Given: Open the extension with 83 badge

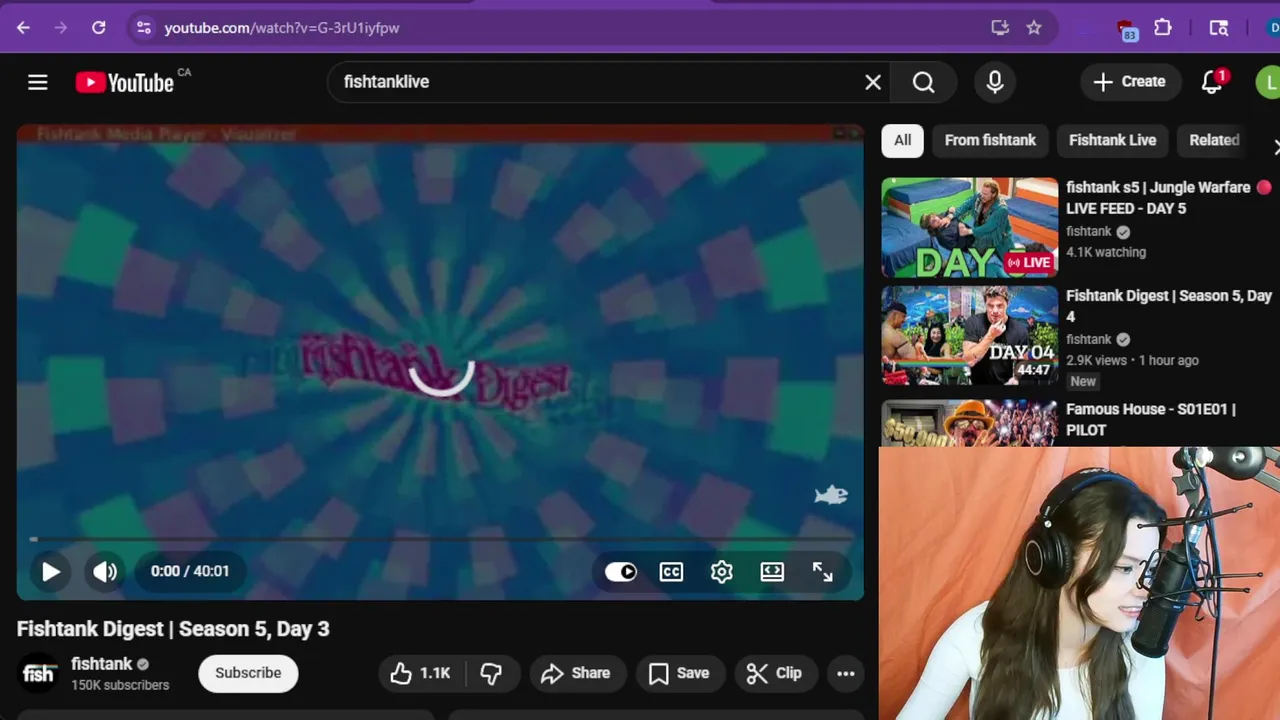Looking at the screenshot, I should tap(1127, 29).
